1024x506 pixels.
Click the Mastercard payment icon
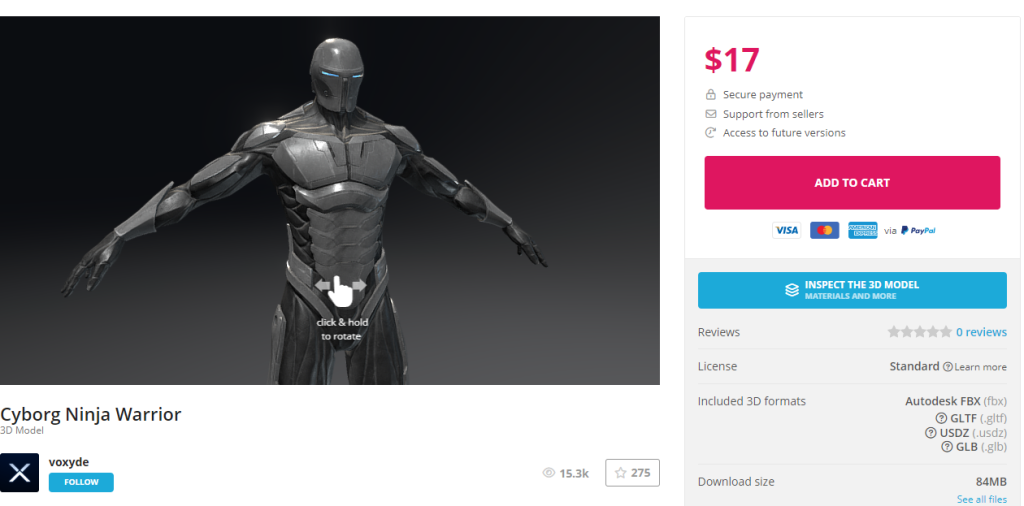(824, 230)
